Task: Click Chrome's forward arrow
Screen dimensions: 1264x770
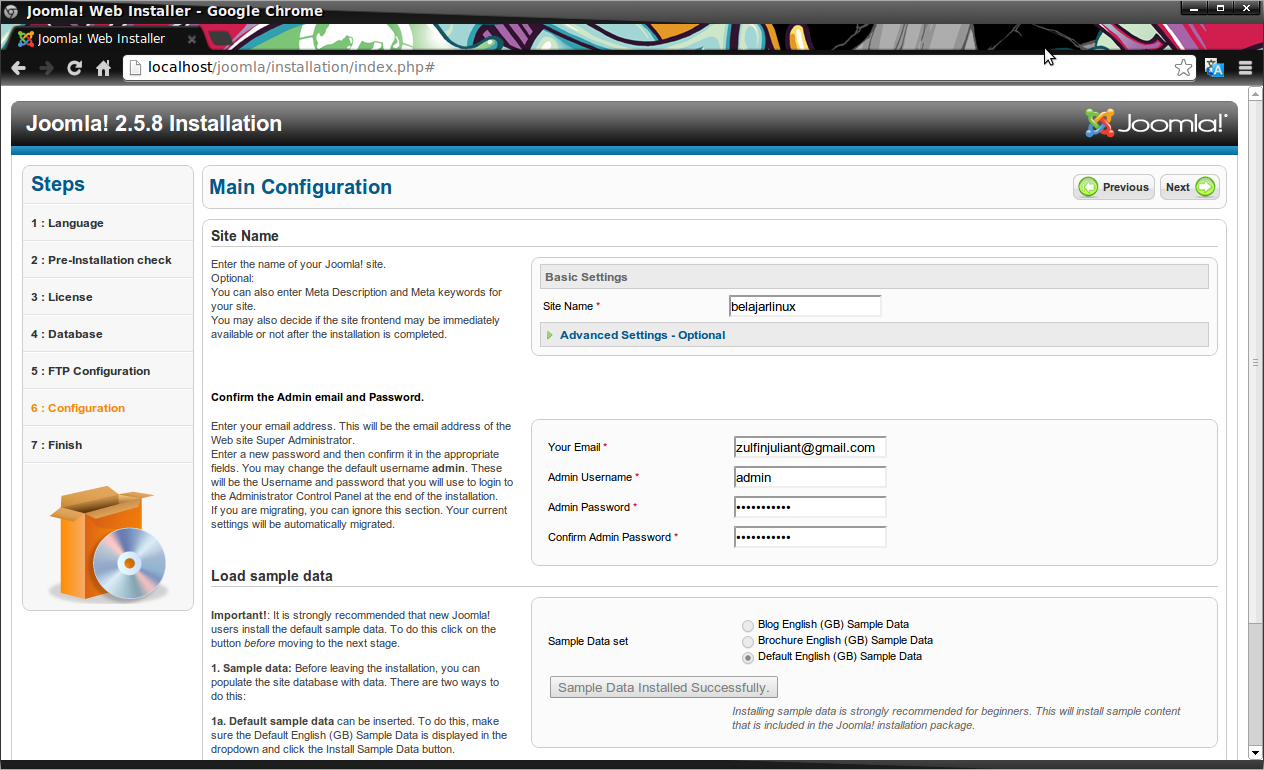Action: (x=46, y=68)
